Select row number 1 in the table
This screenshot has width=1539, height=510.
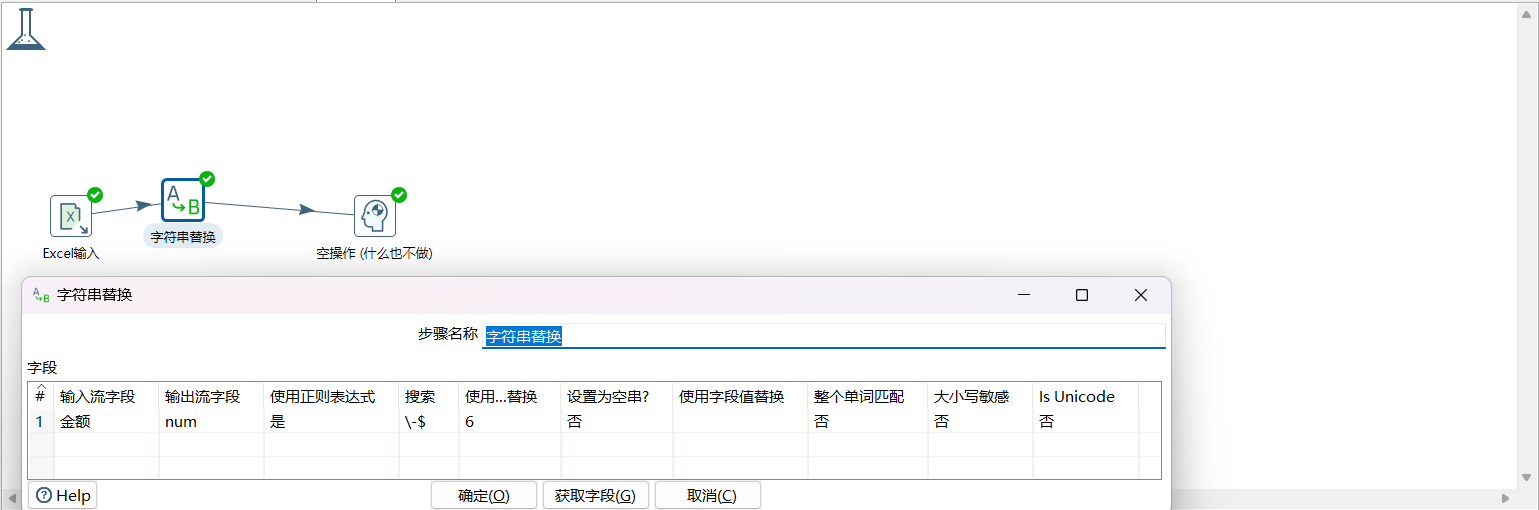pyautogui.click(x=40, y=421)
